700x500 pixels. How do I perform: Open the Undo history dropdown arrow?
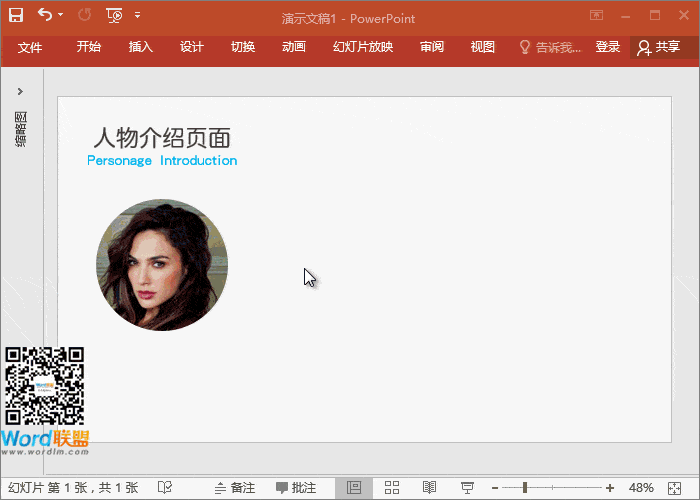[61, 15]
